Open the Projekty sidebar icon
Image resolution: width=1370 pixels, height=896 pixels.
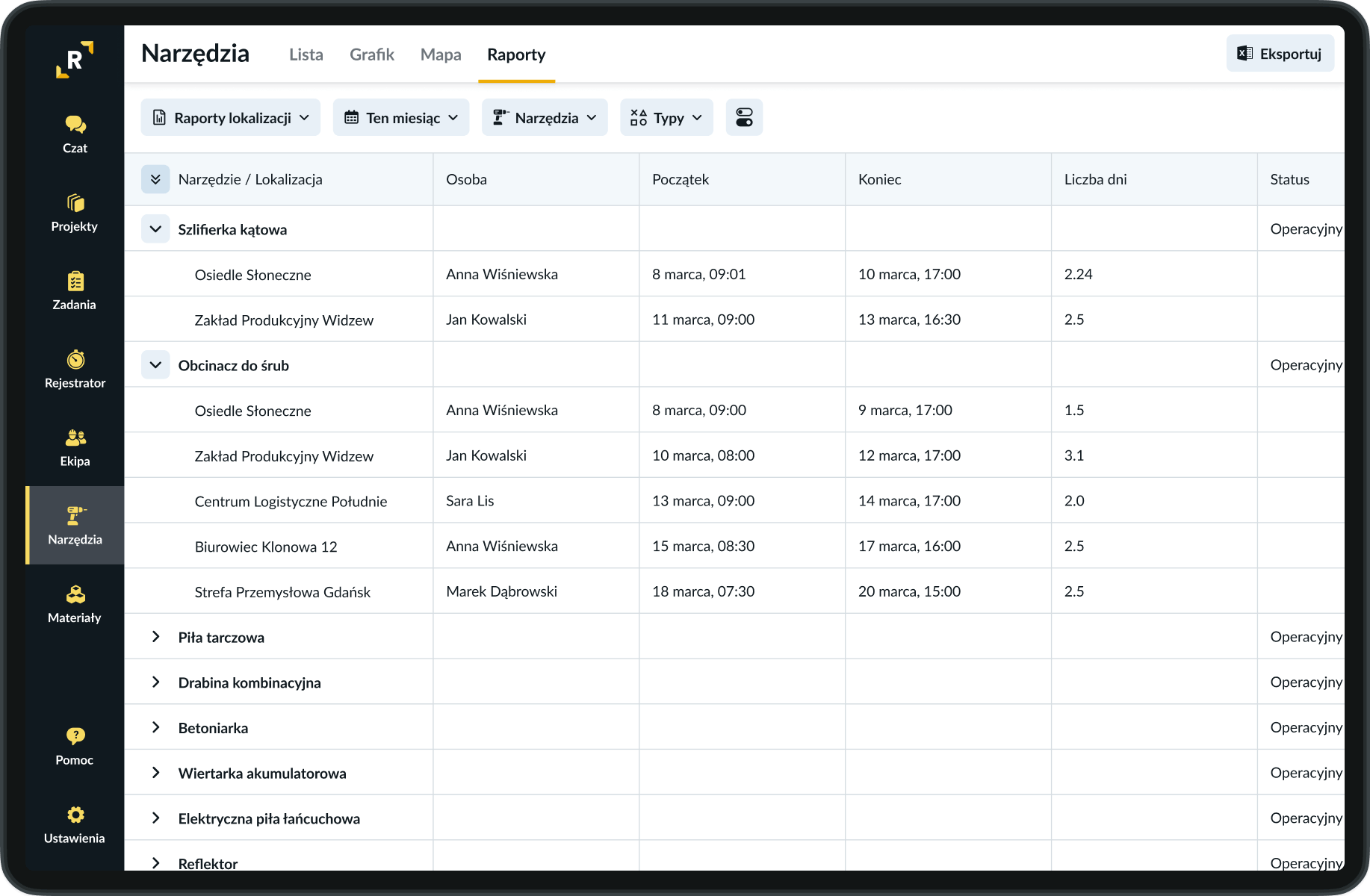point(75,203)
